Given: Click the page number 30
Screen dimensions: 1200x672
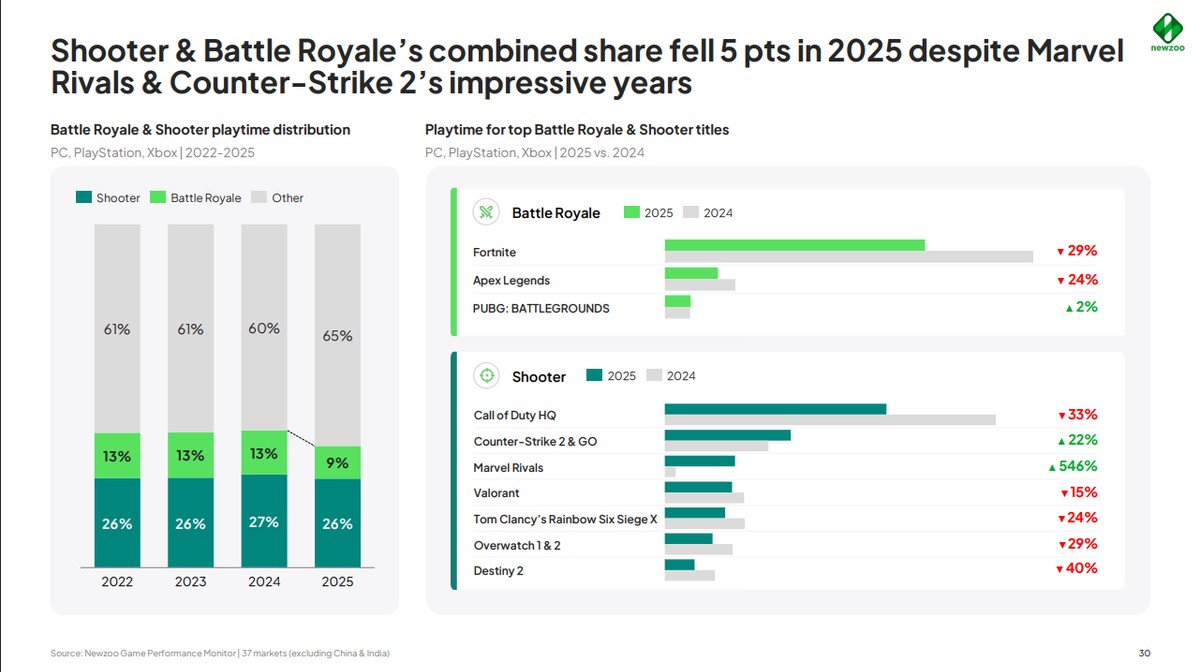Looking at the screenshot, I should click(x=1144, y=653).
